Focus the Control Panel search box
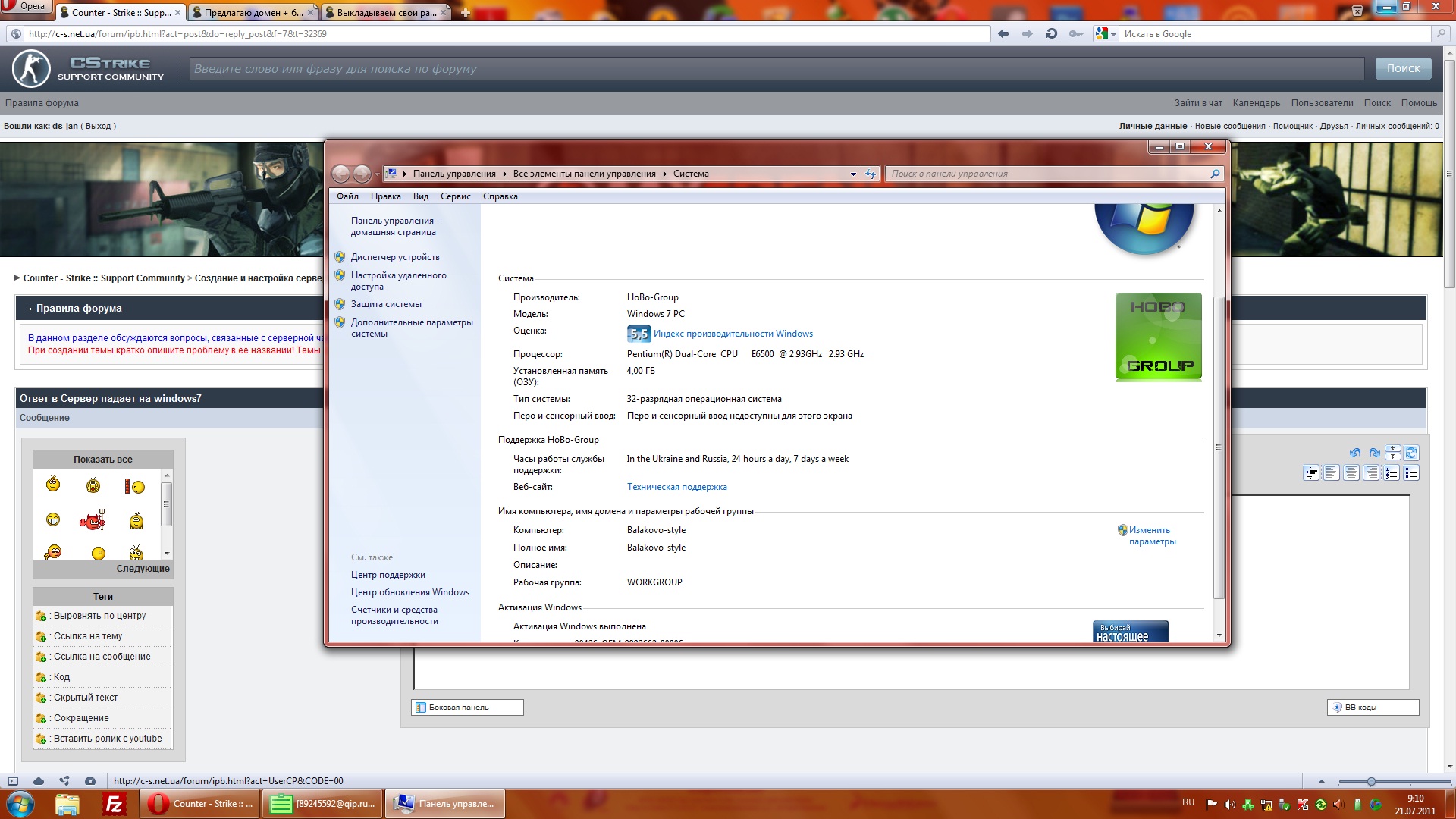The width and height of the screenshot is (1456, 819). click(x=1054, y=174)
